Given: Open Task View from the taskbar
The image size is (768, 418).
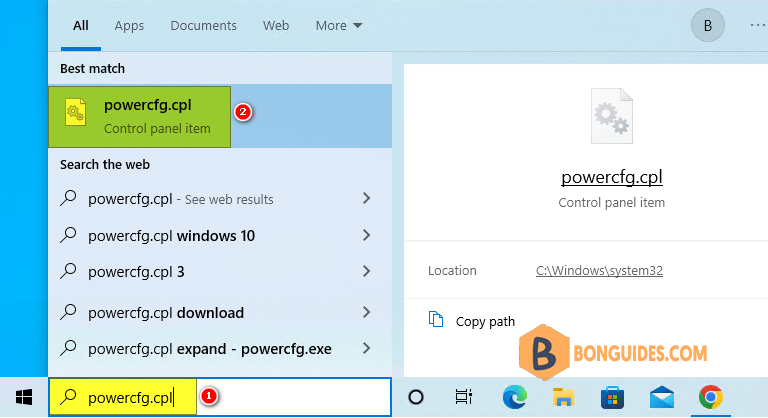Looking at the screenshot, I should click(x=463, y=397).
